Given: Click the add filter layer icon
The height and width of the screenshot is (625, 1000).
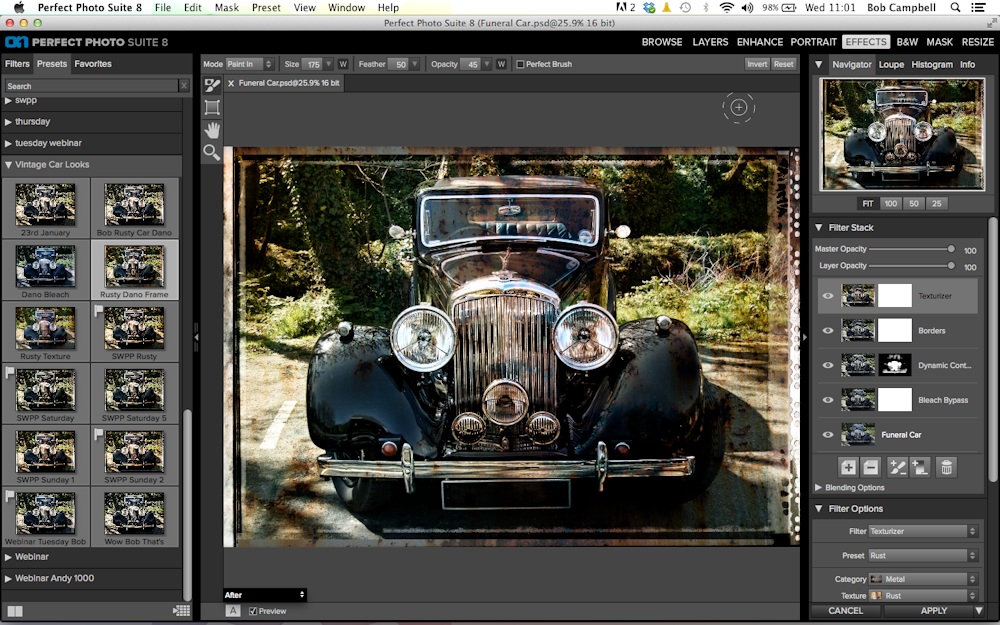Looking at the screenshot, I should pos(848,467).
